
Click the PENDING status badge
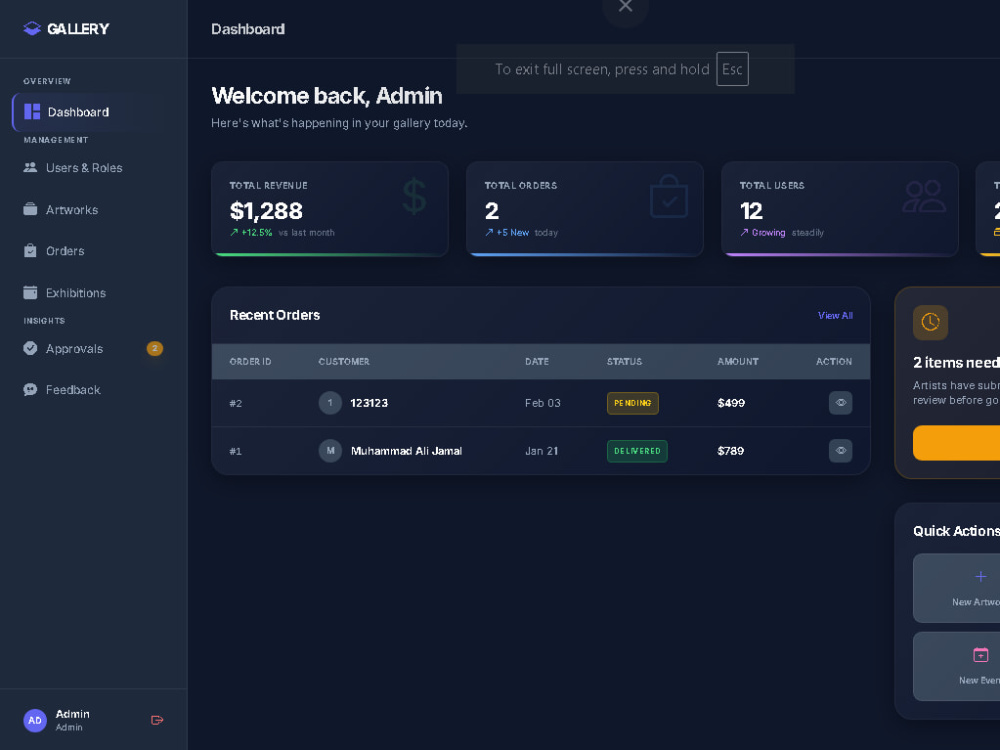tap(633, 403)
